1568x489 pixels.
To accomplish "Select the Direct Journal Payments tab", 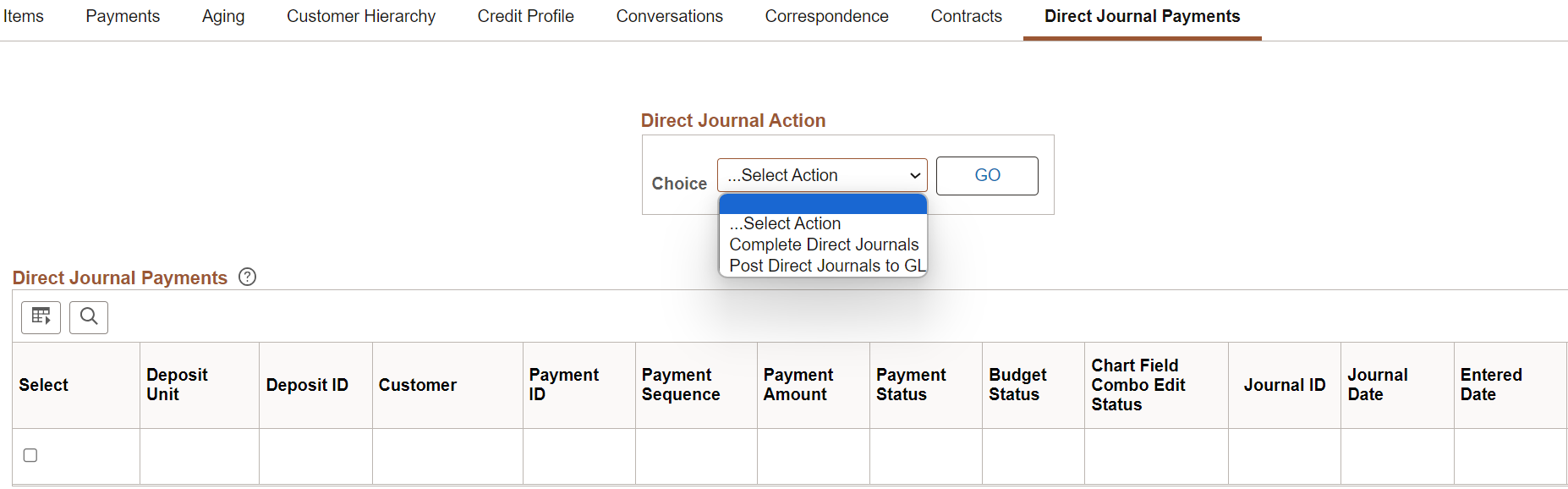I will tap(1142, 16).
